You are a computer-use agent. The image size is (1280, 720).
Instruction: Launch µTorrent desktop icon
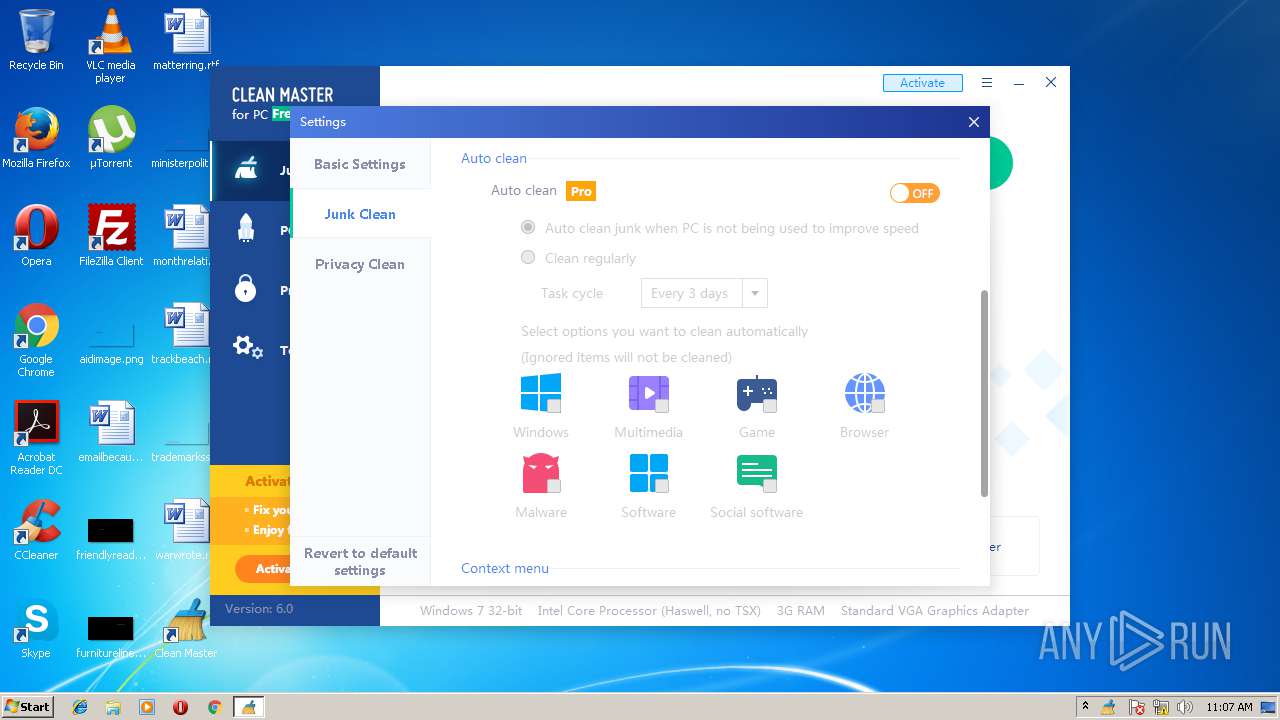(x=110, y=138)
